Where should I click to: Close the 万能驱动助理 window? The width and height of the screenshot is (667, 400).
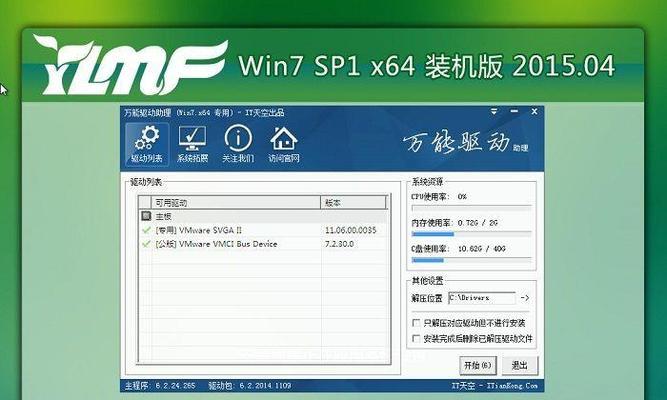click(534, 111)
